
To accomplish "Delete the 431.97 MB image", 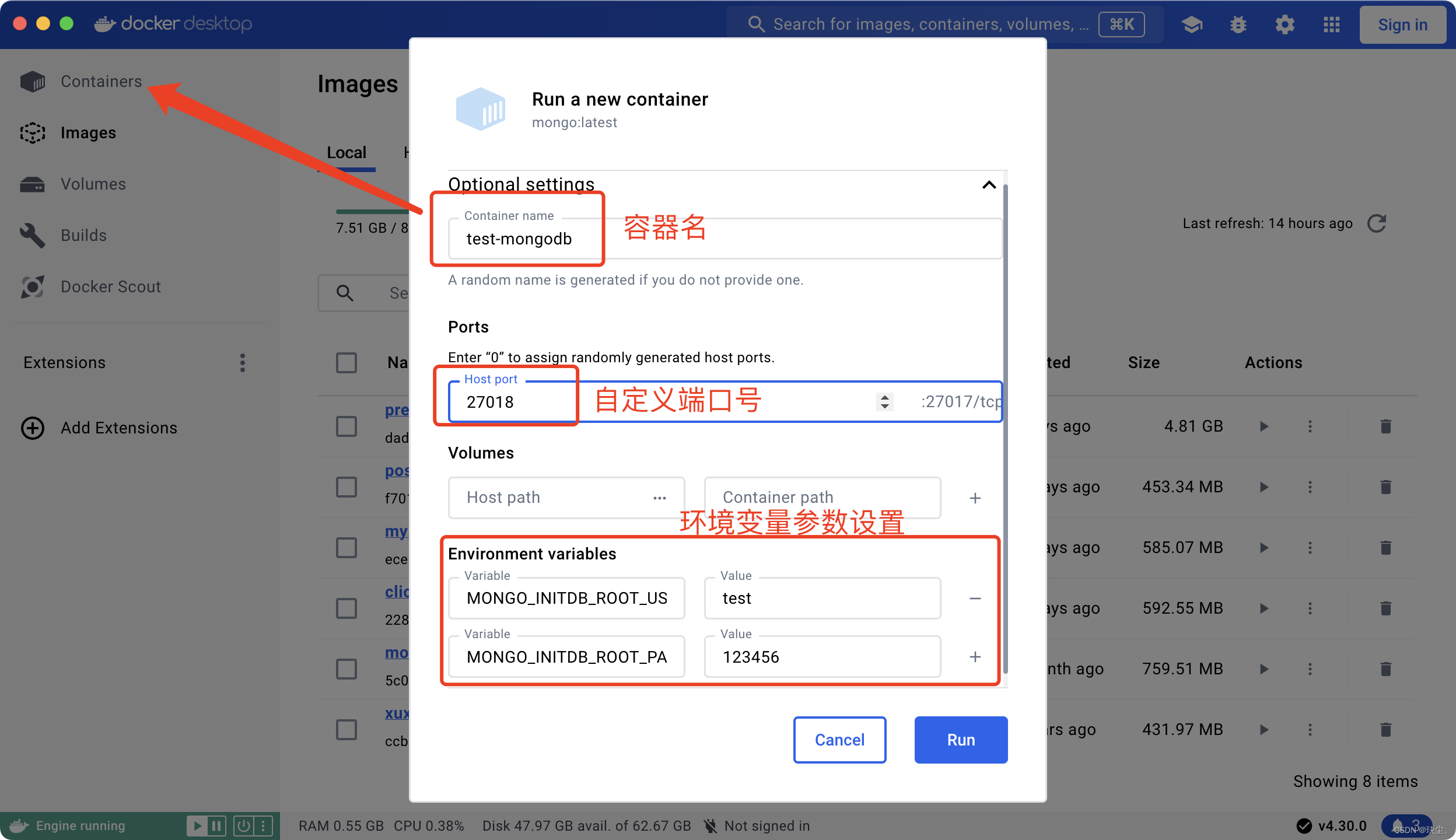I will [x=1386, y=730].
